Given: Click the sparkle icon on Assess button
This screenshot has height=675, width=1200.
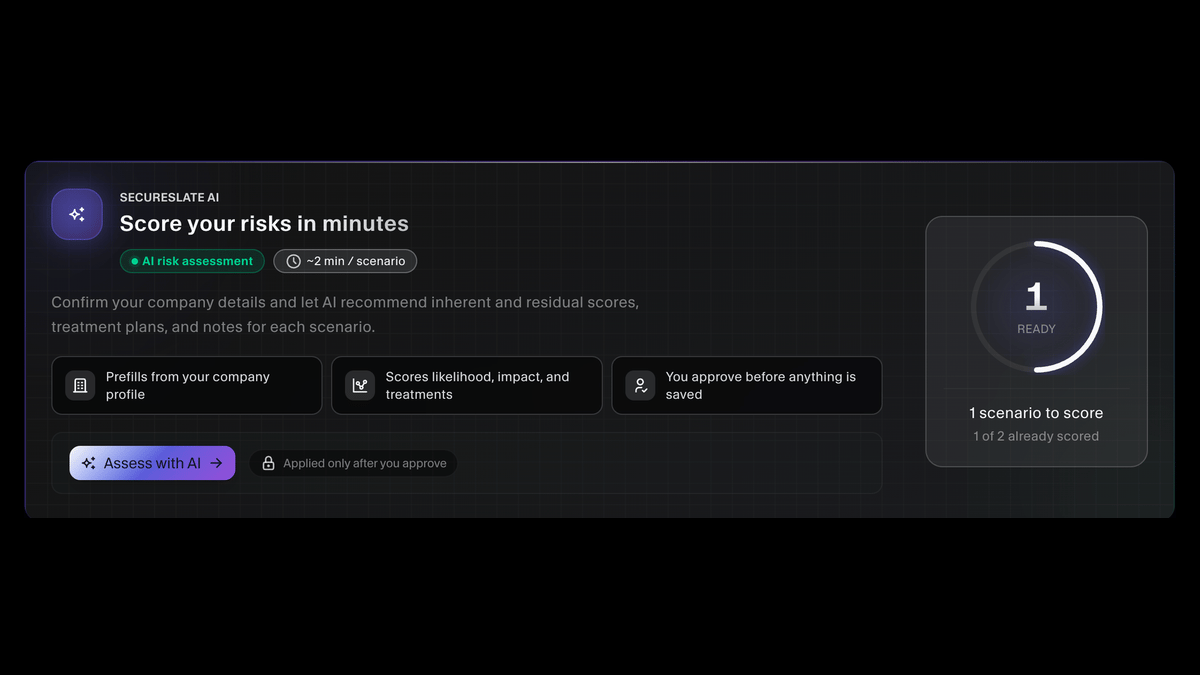Looking at the screenshot, I should [x=89, y=463].
